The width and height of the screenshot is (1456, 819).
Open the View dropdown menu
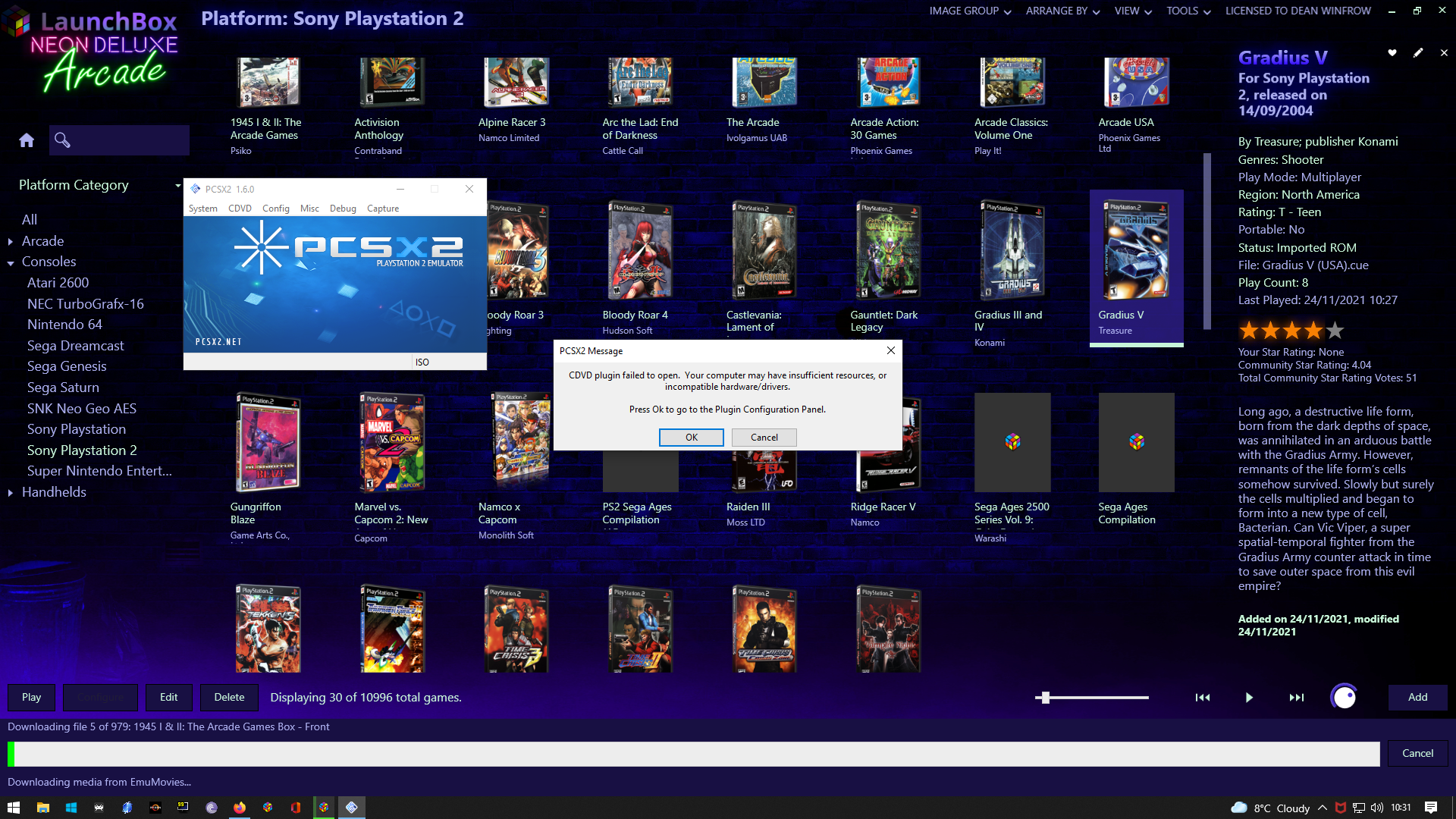click(1133, 11)
